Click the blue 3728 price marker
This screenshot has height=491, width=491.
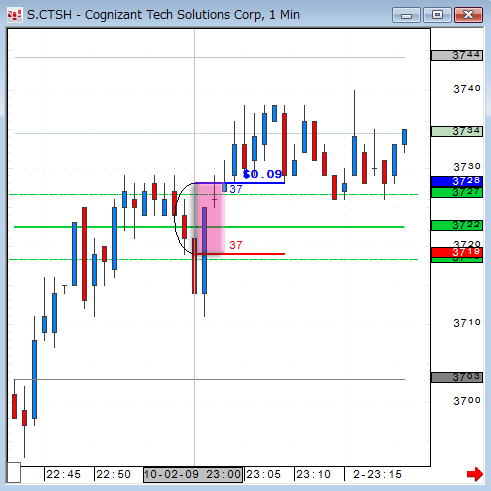pos(457,181)
